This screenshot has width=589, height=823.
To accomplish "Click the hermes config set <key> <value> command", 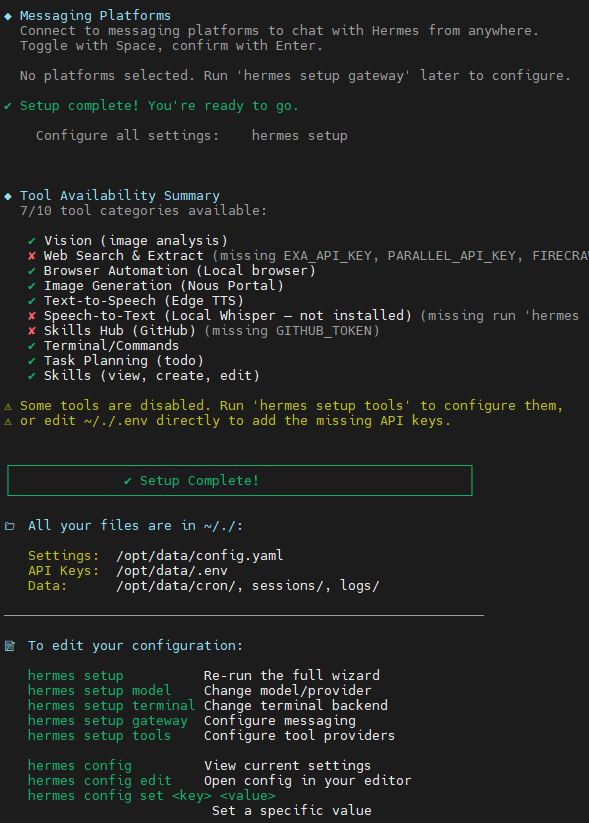I will click(x=152, y=796).
